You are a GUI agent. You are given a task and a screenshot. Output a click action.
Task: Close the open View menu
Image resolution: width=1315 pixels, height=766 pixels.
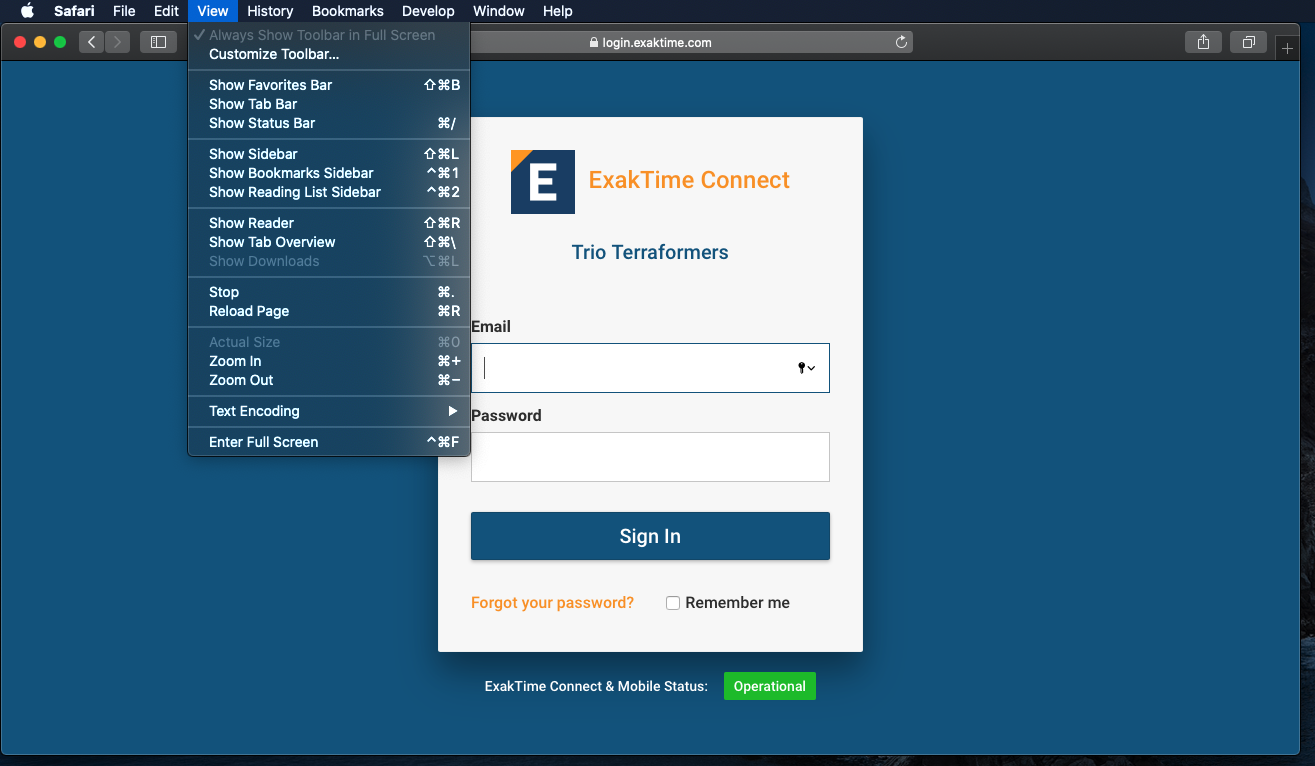pyautogui.click(x=213, y=11)
